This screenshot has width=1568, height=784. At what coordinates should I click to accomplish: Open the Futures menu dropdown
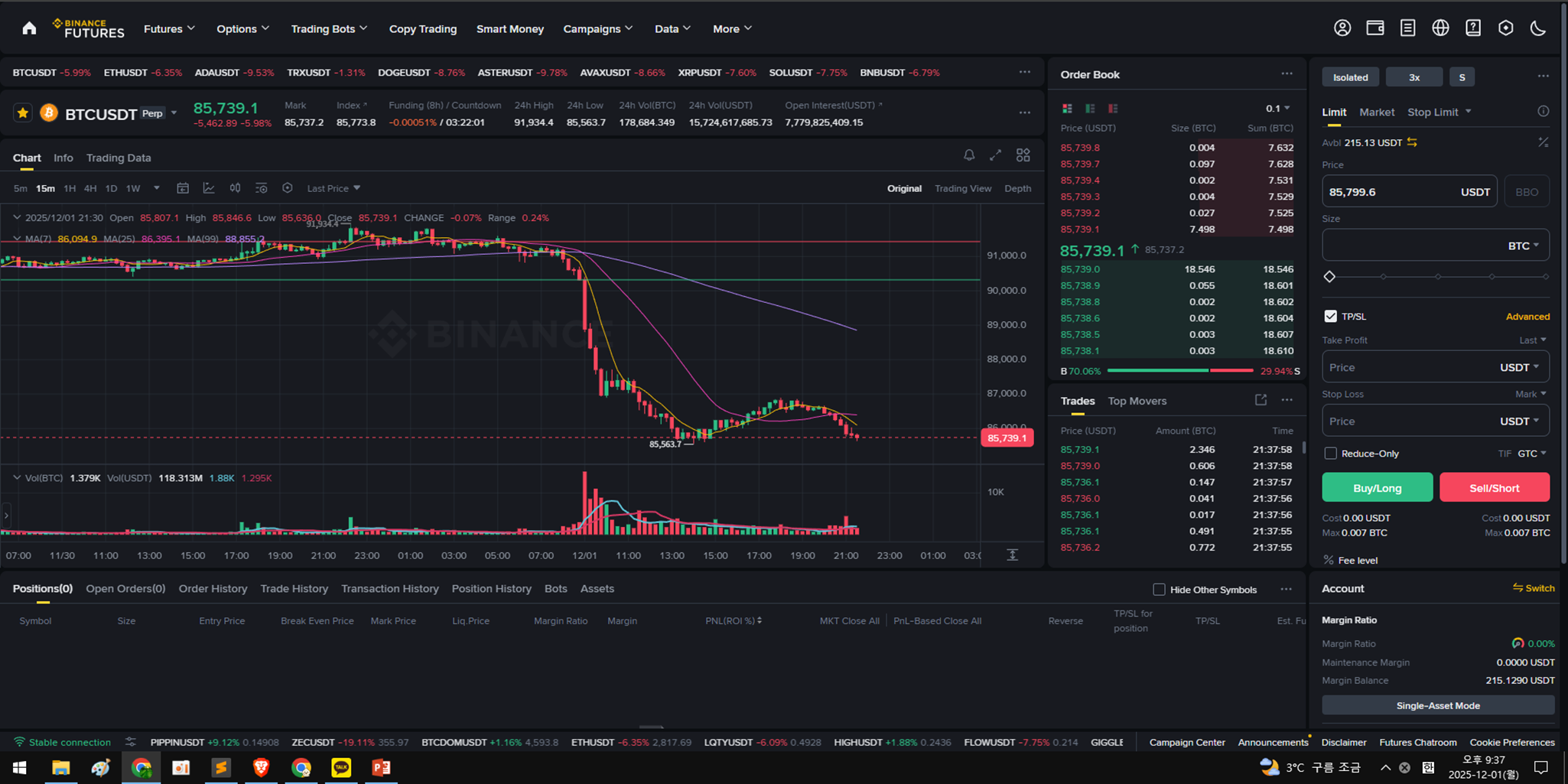pyautogui.click(x=169, y=28)
